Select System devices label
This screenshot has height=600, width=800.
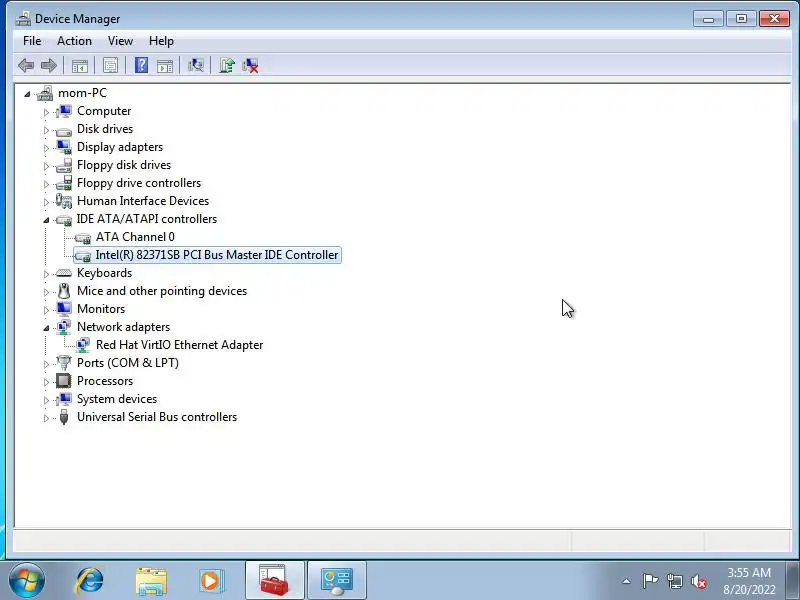[117, 399]
